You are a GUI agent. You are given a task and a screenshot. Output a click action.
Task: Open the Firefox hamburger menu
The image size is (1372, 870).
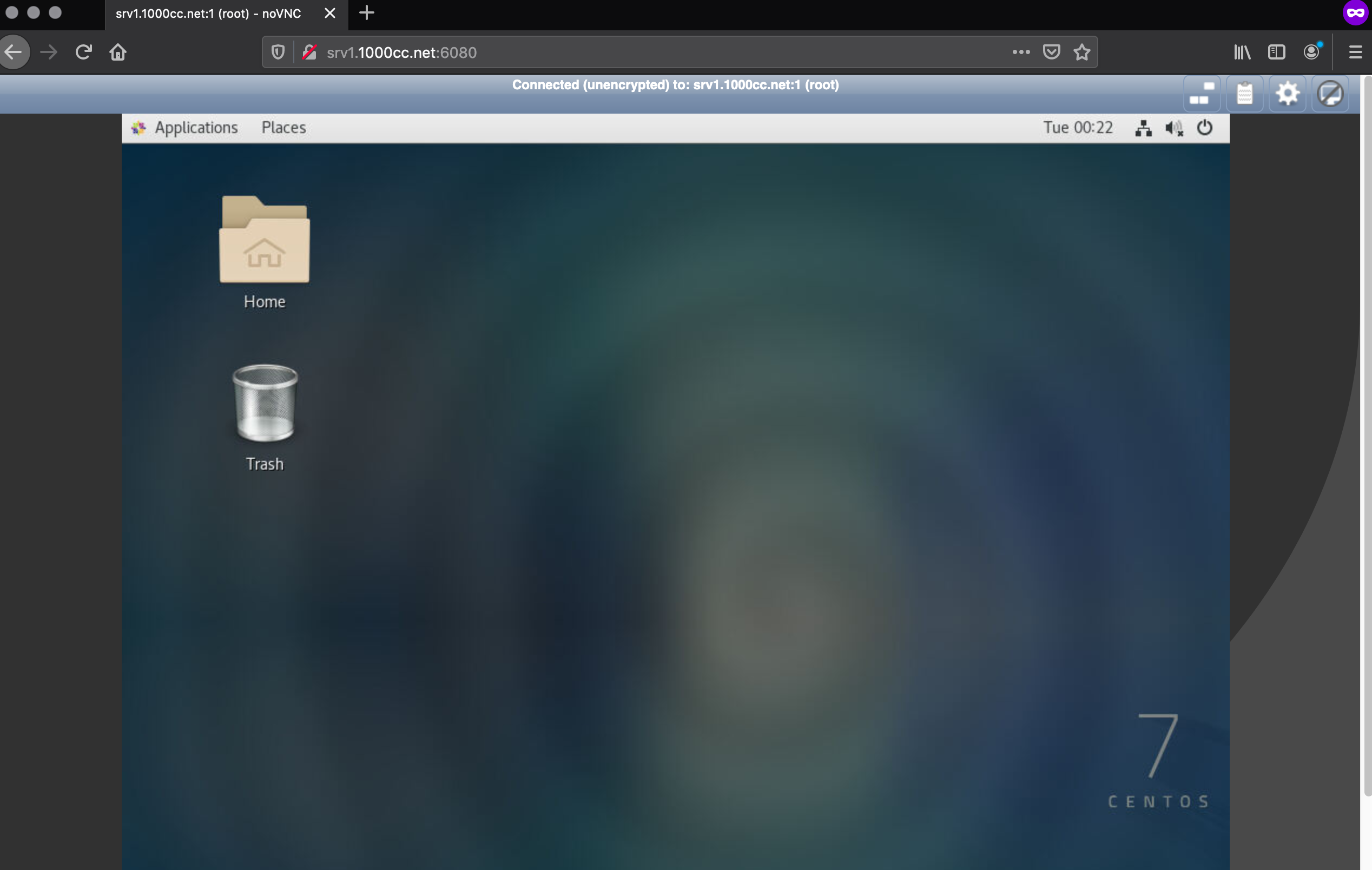1355,52
